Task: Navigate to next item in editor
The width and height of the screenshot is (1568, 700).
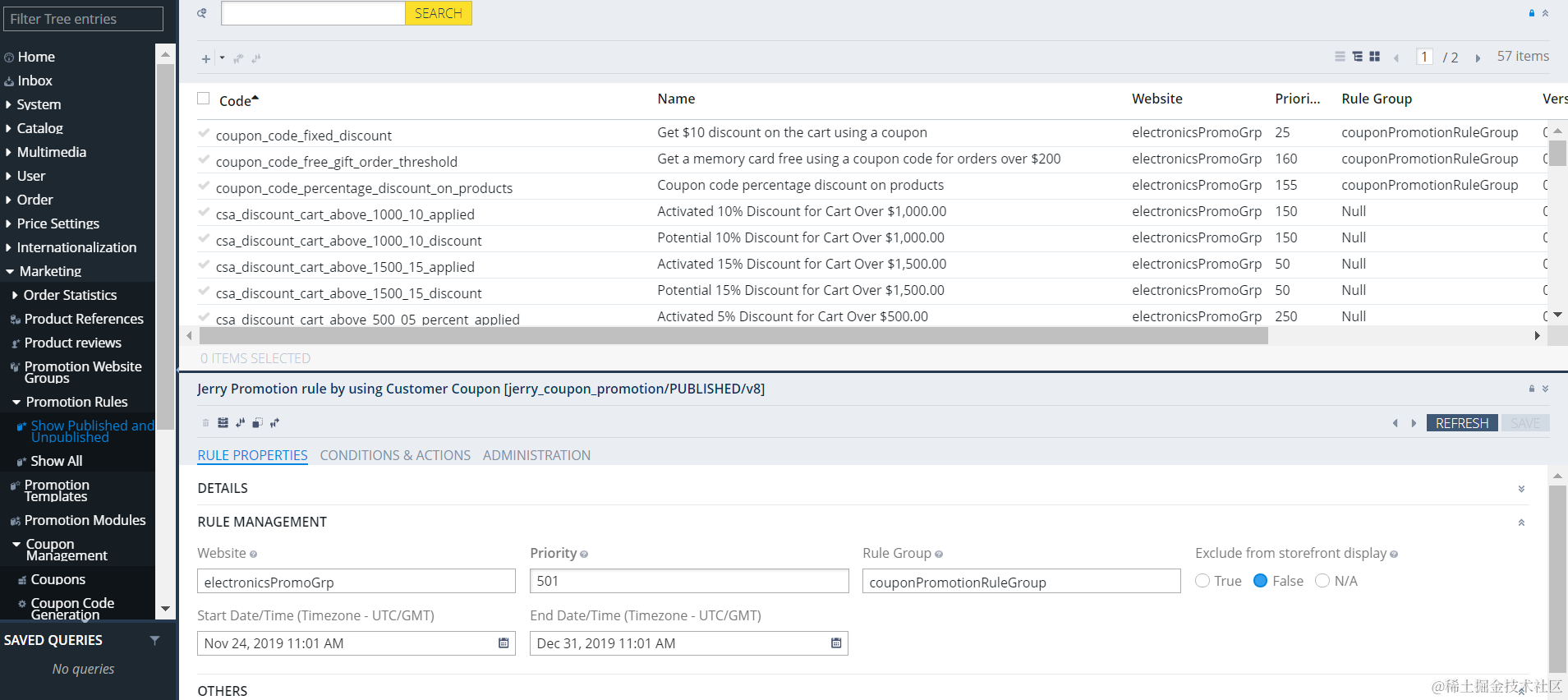Action: [1414, 423]
